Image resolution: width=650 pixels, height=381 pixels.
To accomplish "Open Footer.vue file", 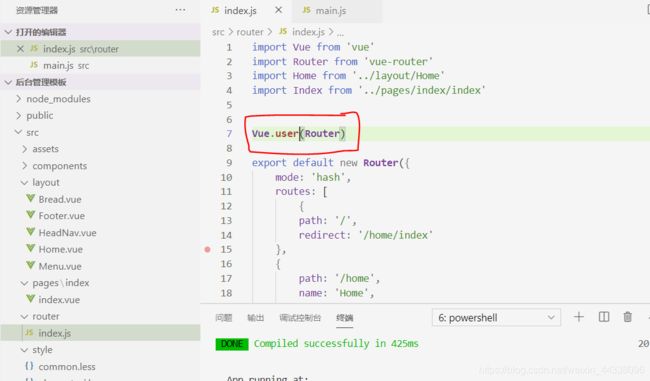I will pyautogui.click(x=61, y=216).
